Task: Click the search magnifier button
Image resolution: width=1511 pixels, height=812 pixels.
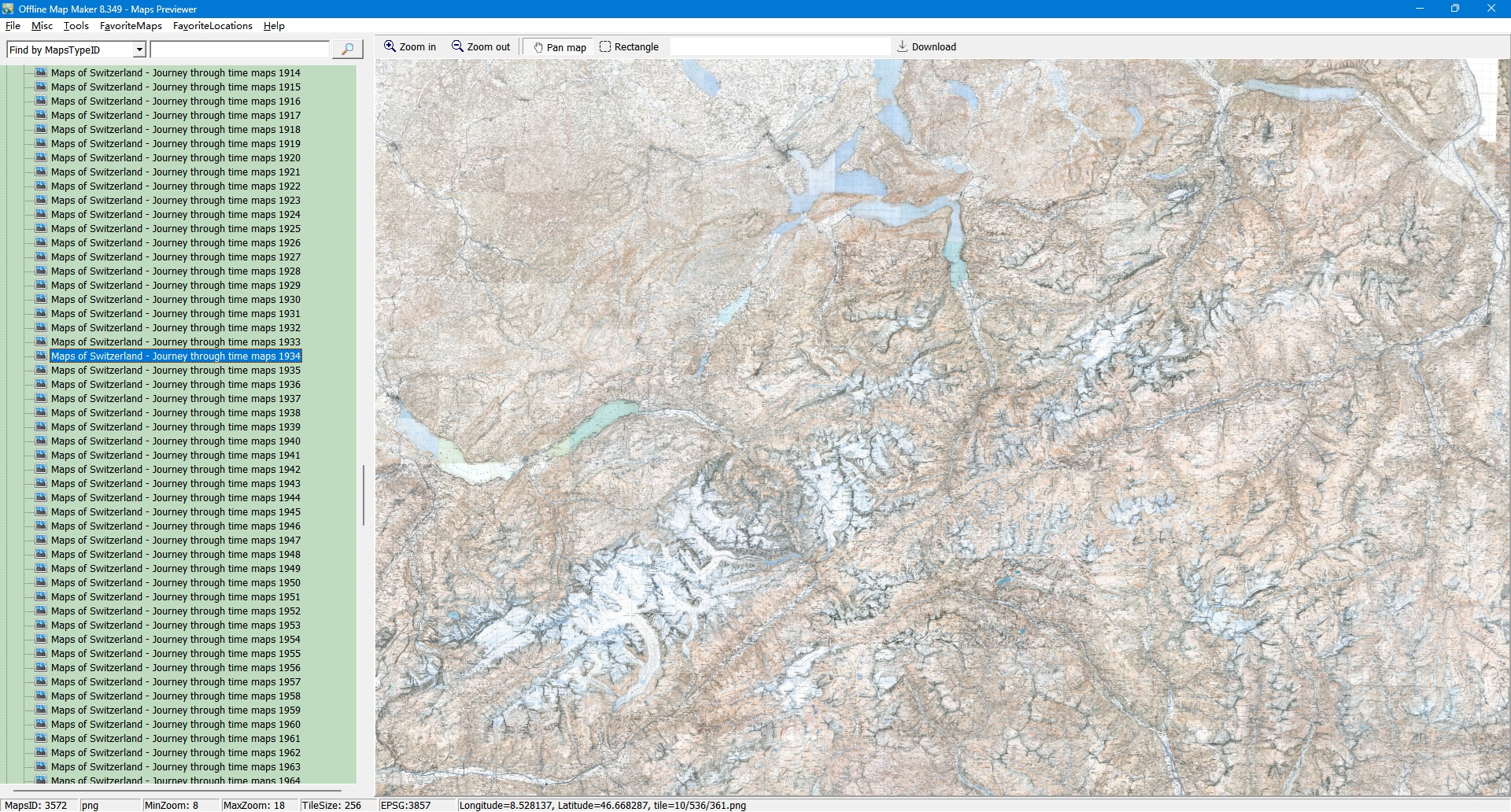Action: point(347,50)
